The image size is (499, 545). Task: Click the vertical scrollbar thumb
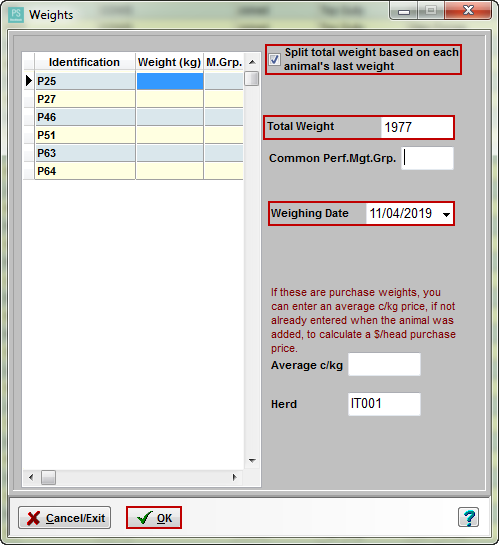pyautogui.click(x=252, y=79)
